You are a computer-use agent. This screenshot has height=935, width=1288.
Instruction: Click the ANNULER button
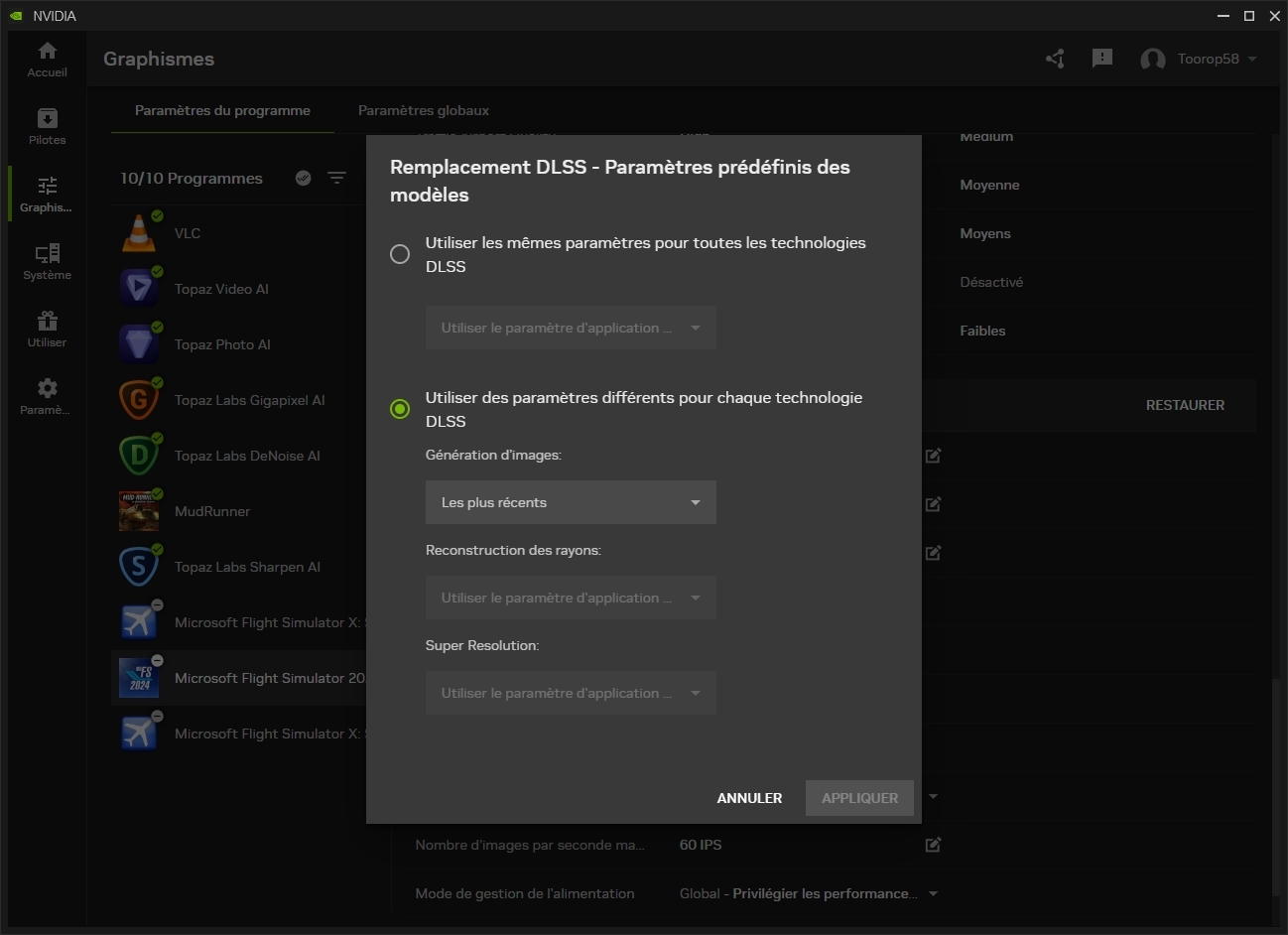pyautogui.click(x=749, y=798)
